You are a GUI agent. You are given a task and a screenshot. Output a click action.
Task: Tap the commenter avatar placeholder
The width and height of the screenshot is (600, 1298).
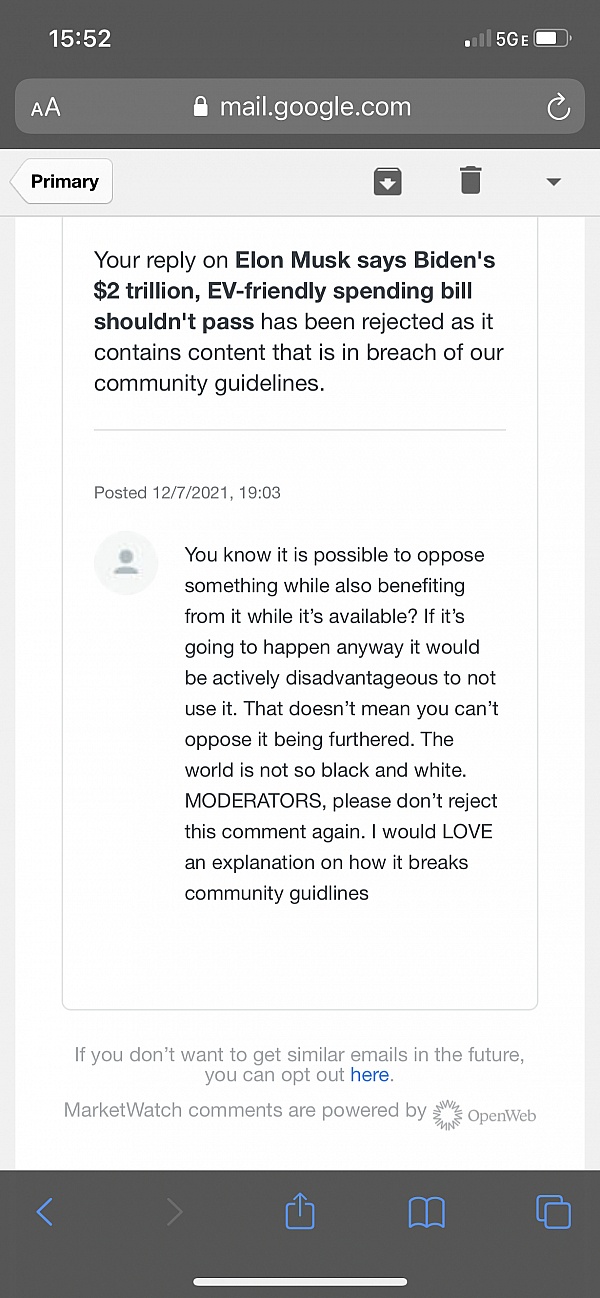tap(126, 563)
